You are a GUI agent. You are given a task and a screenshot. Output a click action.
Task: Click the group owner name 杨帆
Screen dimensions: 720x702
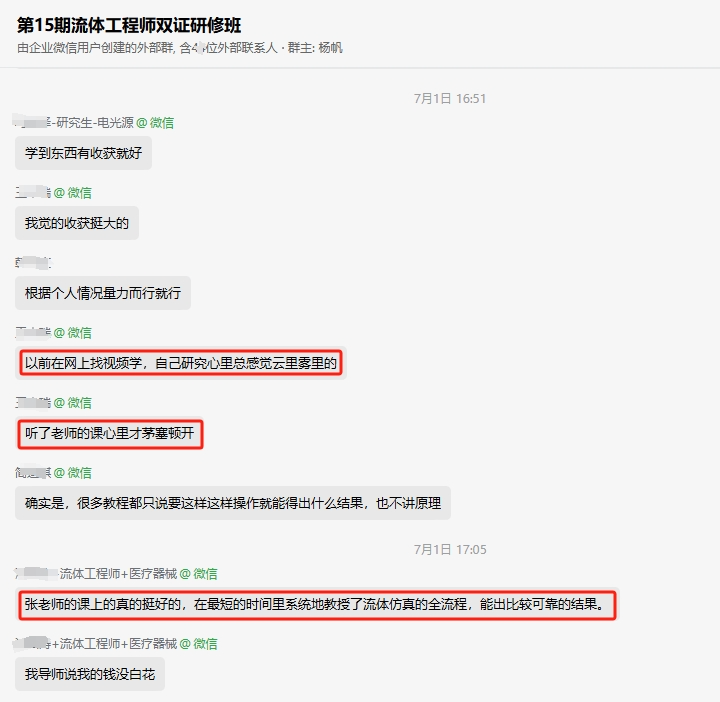tap(330, 48)
